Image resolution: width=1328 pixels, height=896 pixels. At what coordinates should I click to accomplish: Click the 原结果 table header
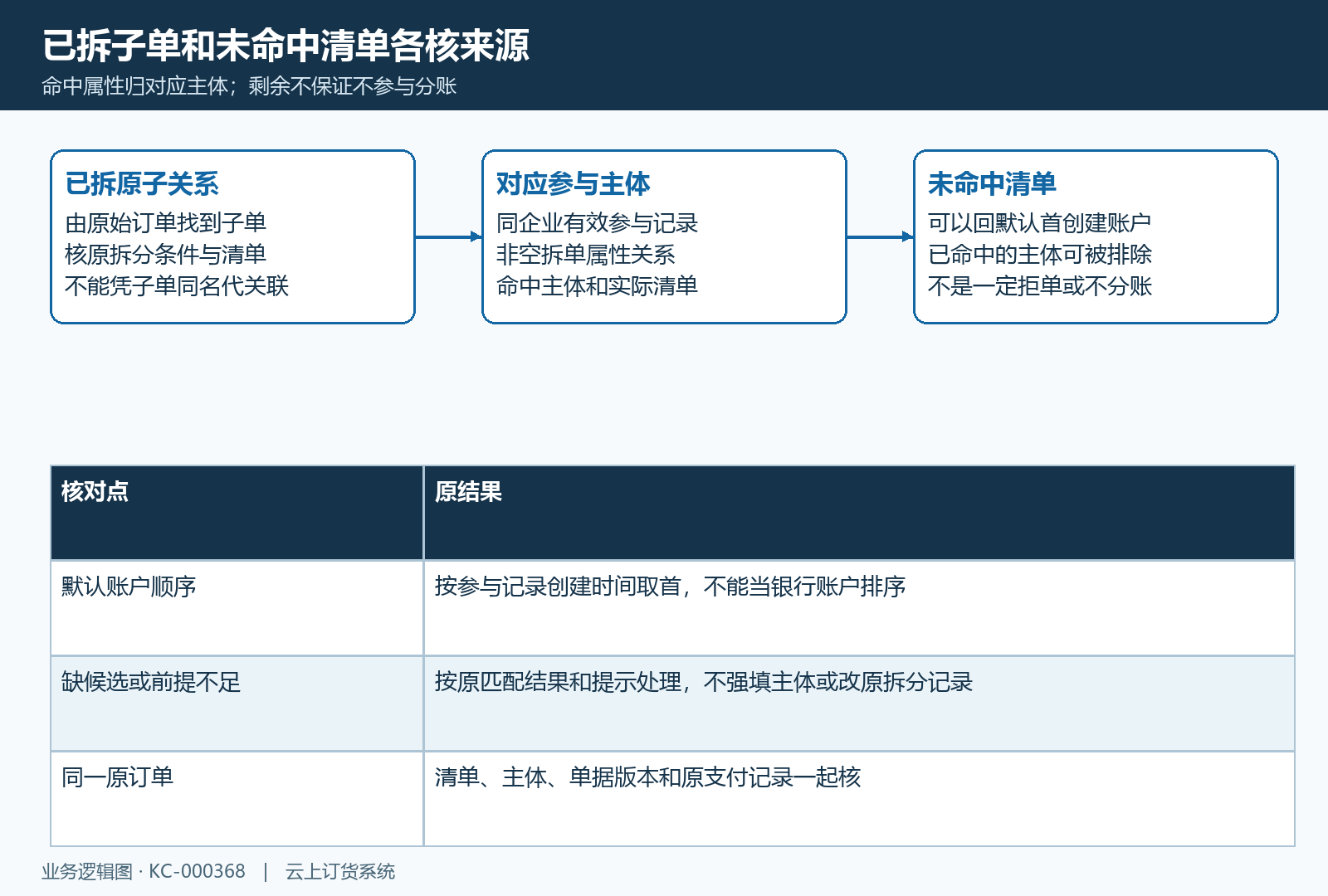(x=859, y=513)
